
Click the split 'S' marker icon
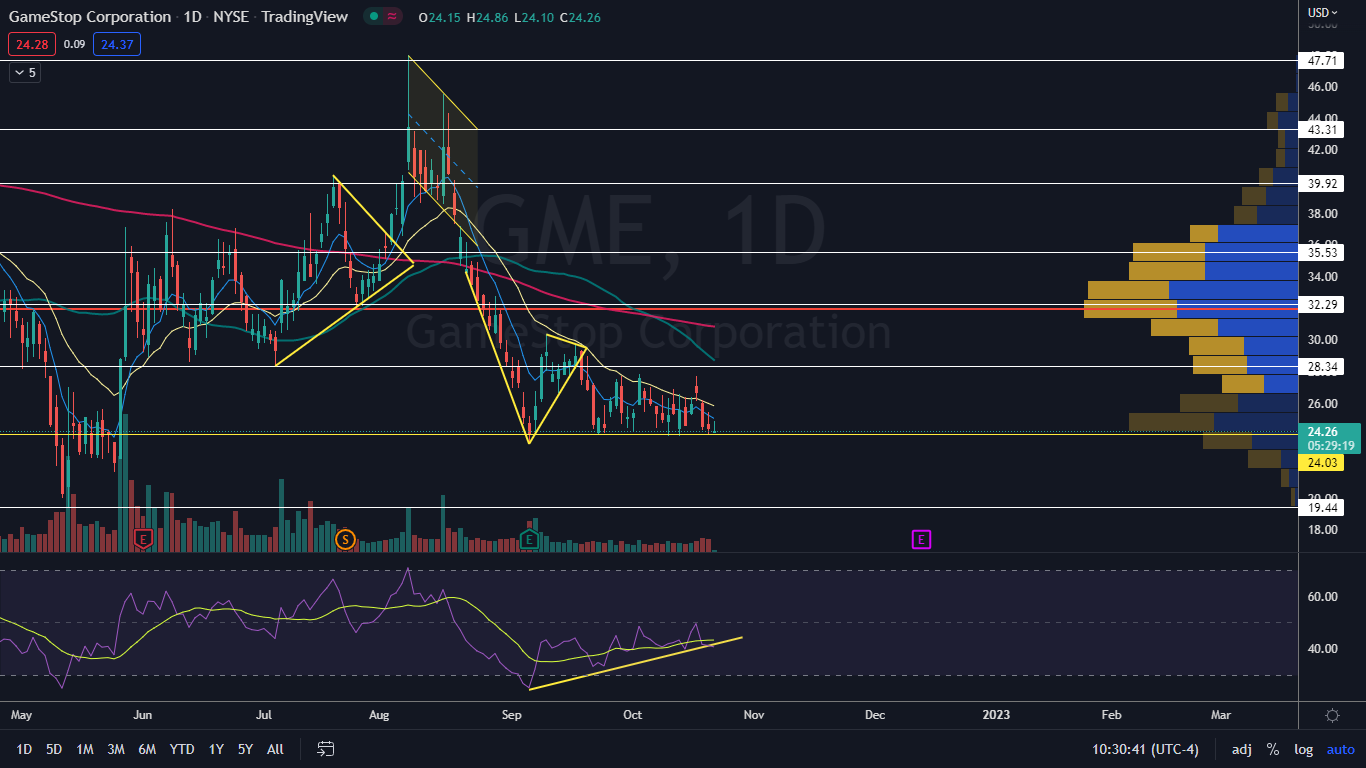coord(345,539)
